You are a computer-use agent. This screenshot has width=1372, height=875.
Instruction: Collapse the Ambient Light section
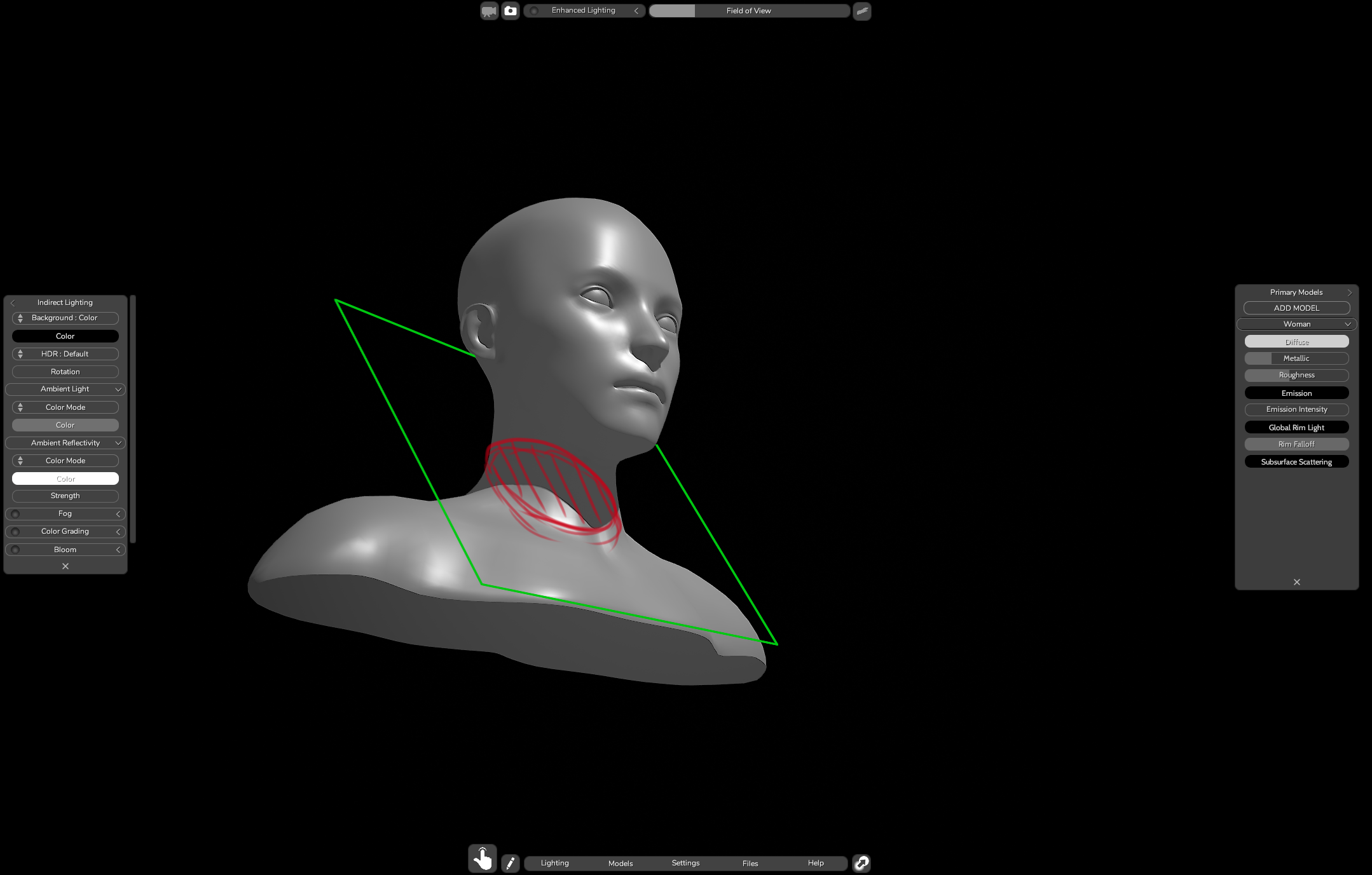coord(118,390)
